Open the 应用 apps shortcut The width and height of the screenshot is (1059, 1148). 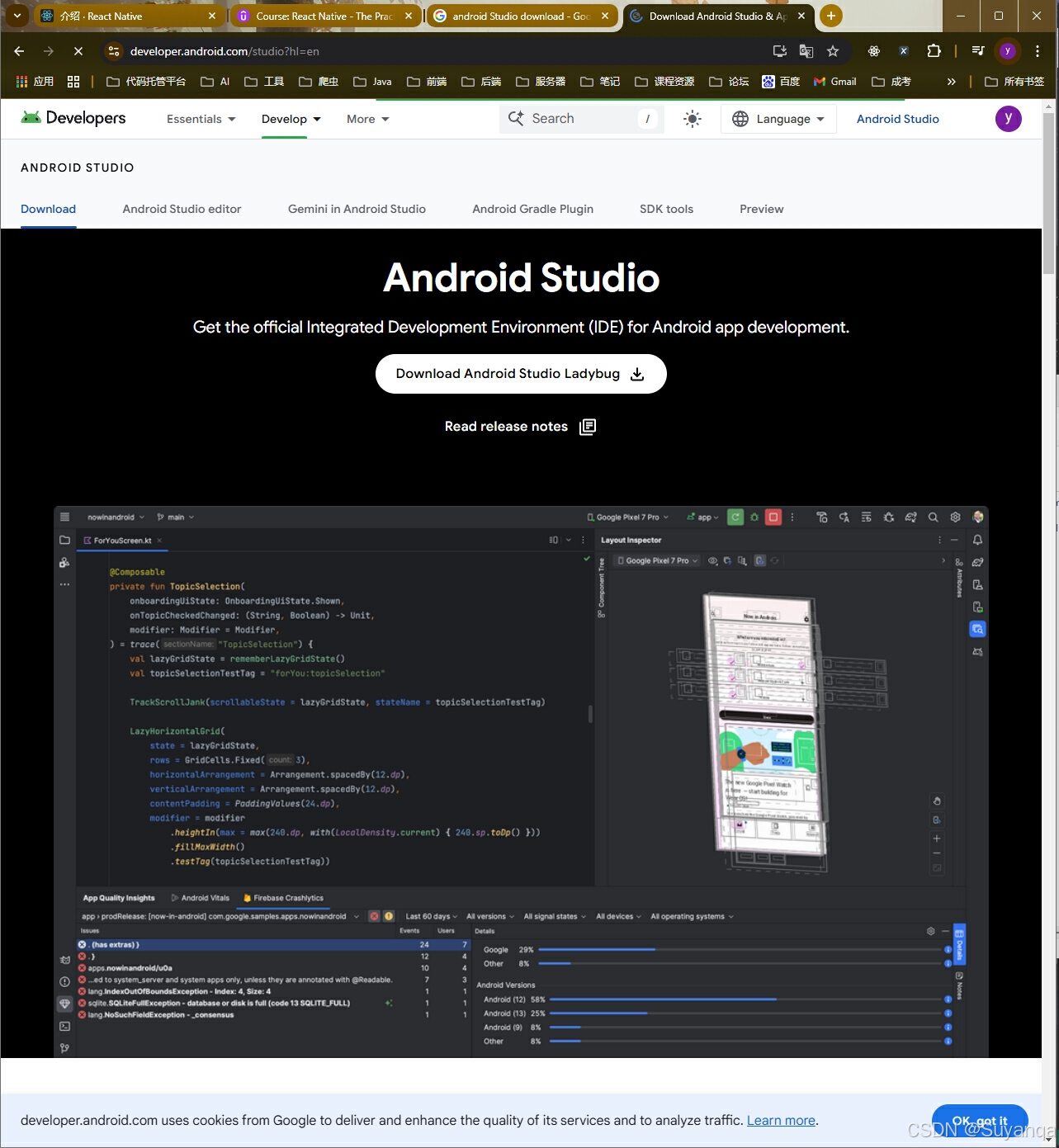click(x=35, y=82)
